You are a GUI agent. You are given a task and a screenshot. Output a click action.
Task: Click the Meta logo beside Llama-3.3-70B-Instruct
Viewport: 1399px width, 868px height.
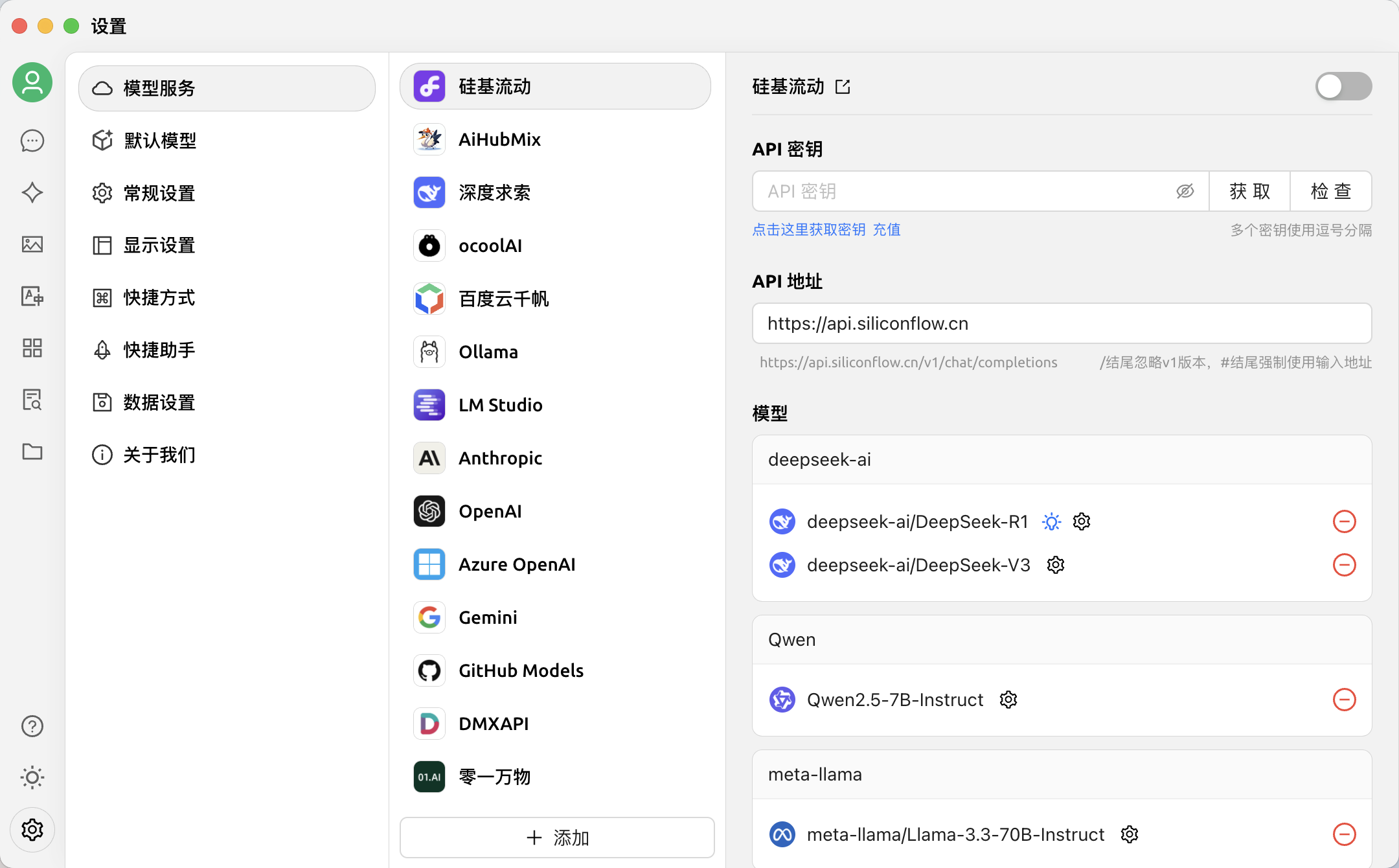click(782, 834)
